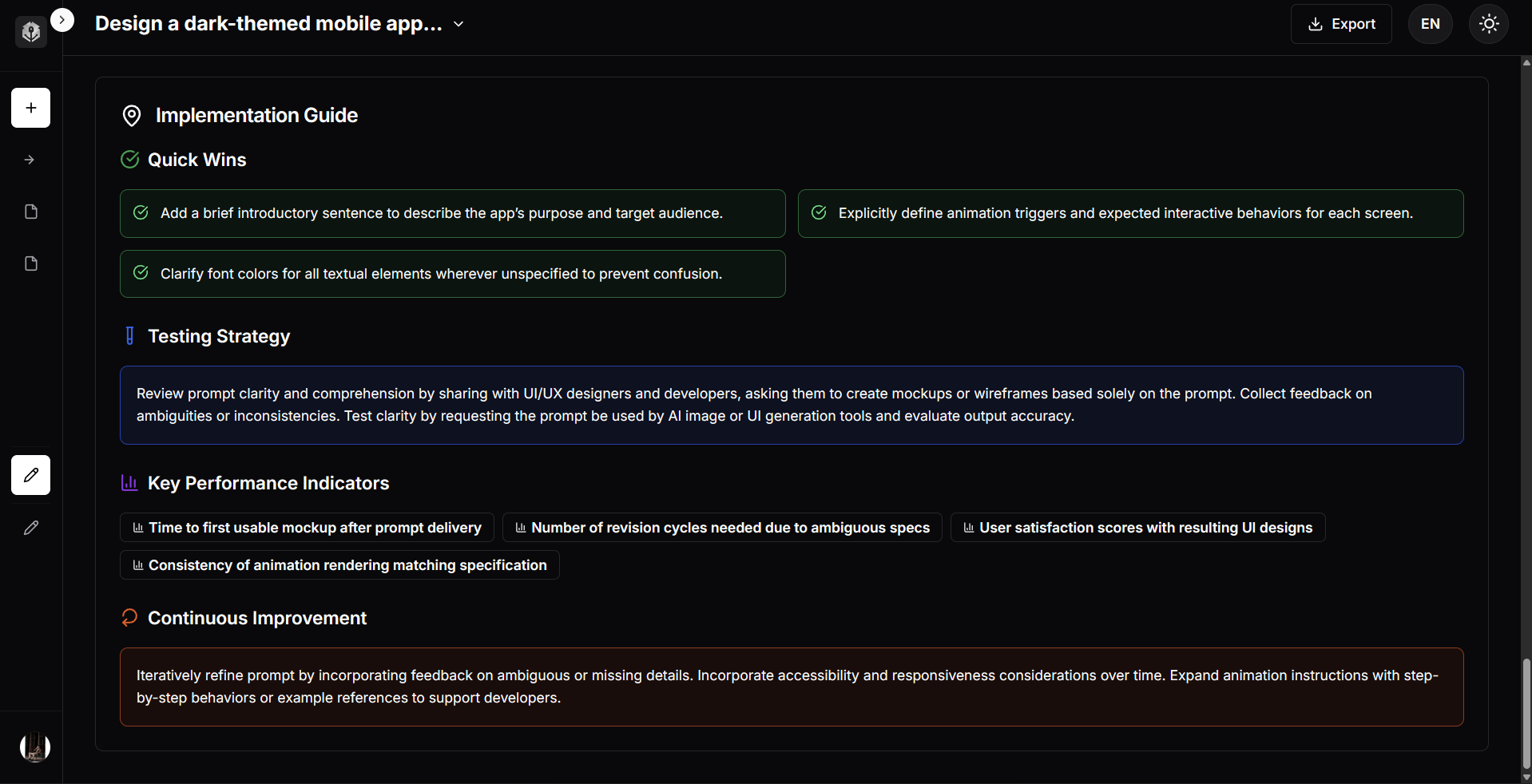The image size is (1532, 784).
Task: Switch language with the EN button
Action: 1430,24
